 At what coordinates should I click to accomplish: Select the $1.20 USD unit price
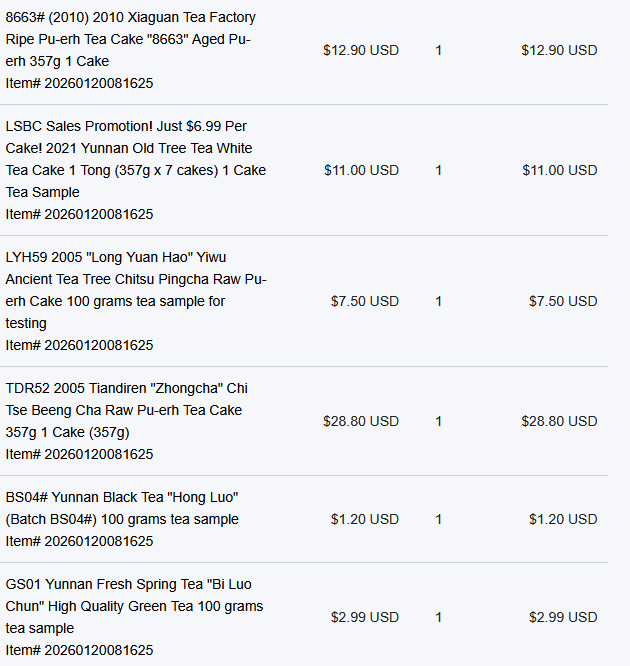click(364, 519)
